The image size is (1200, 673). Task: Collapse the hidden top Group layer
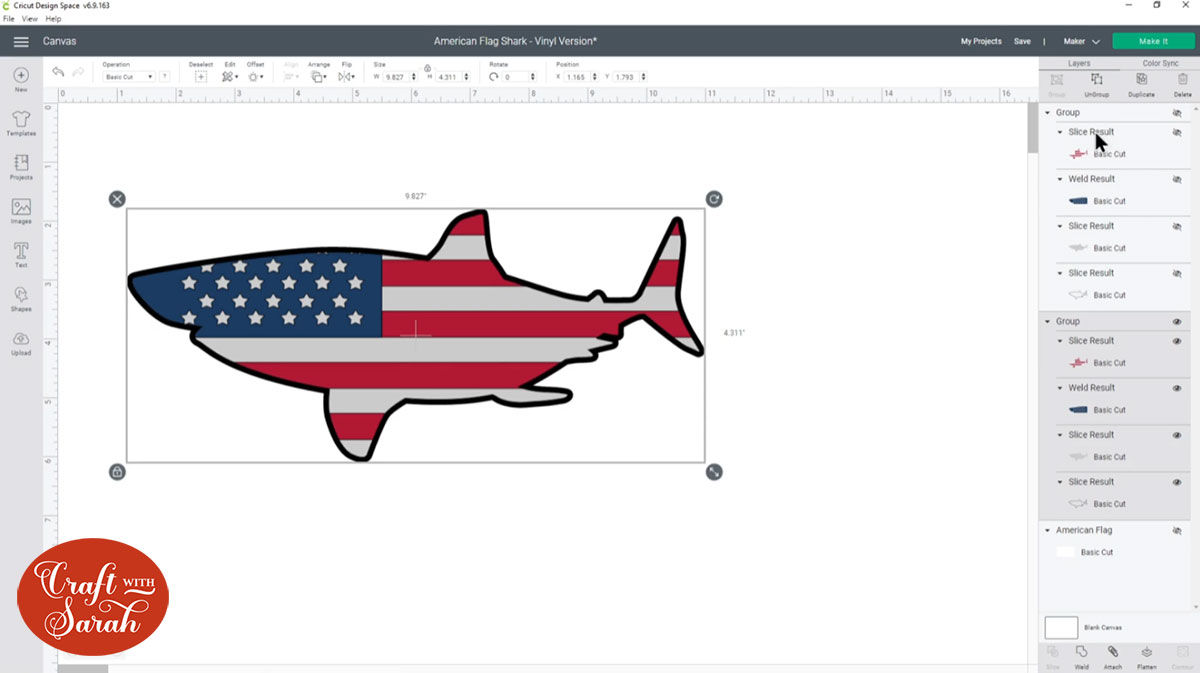[1047, 113]
